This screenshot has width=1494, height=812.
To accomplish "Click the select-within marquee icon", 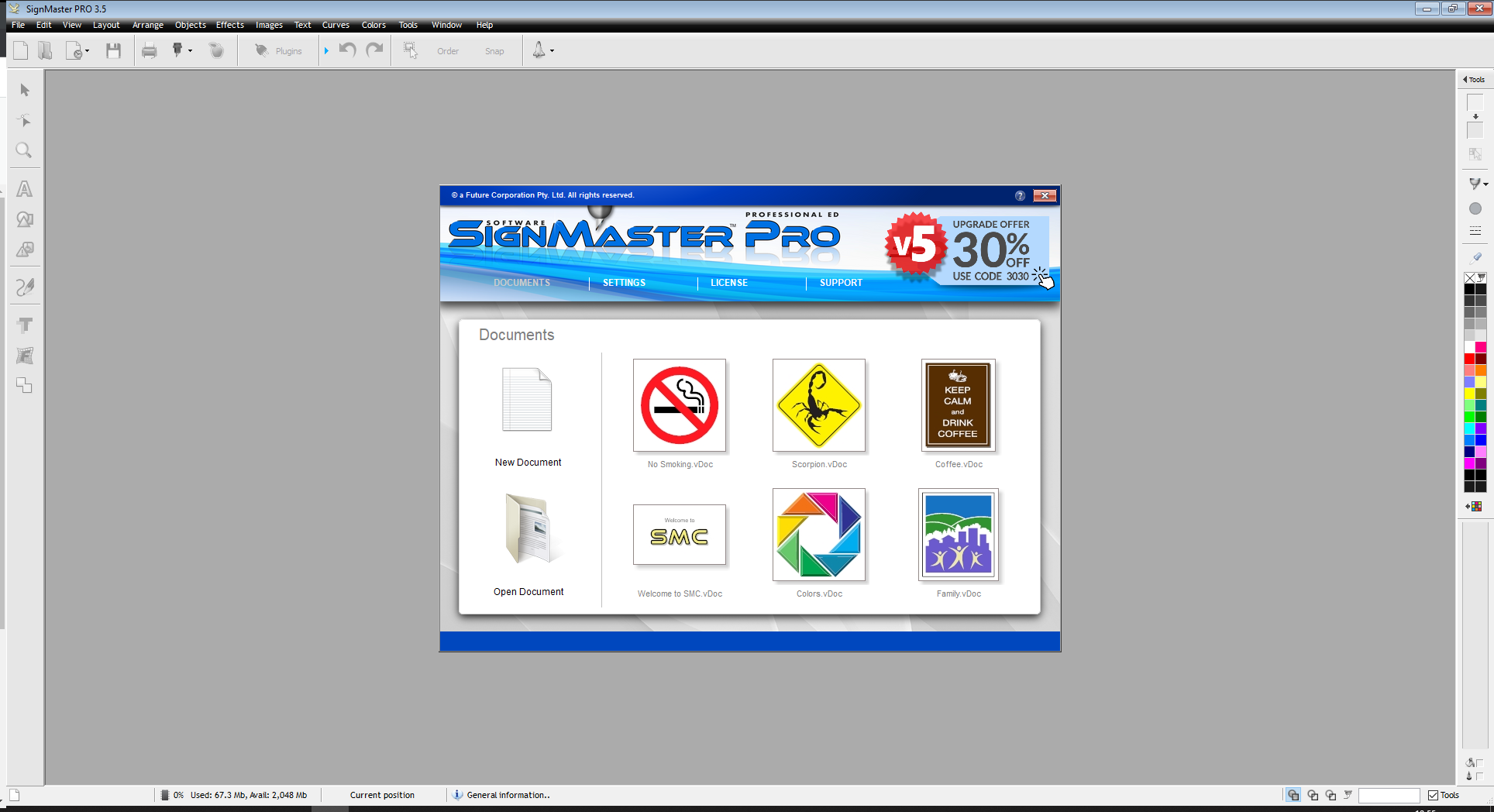I will click(411, 51).
